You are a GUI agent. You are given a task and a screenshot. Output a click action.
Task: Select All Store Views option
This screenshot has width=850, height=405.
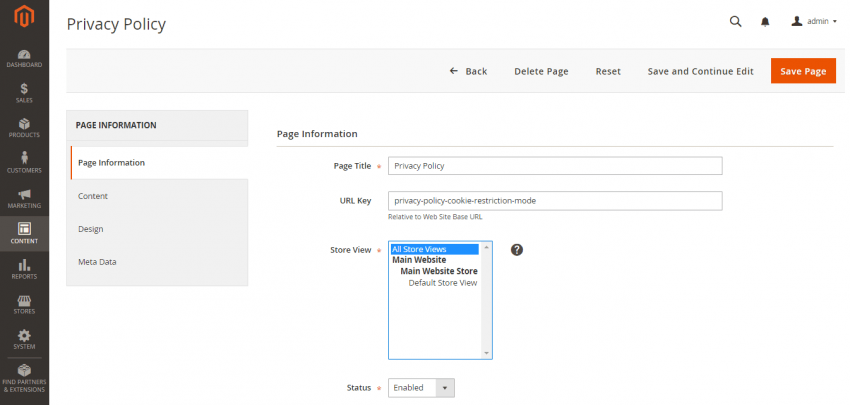click(435, 249)
